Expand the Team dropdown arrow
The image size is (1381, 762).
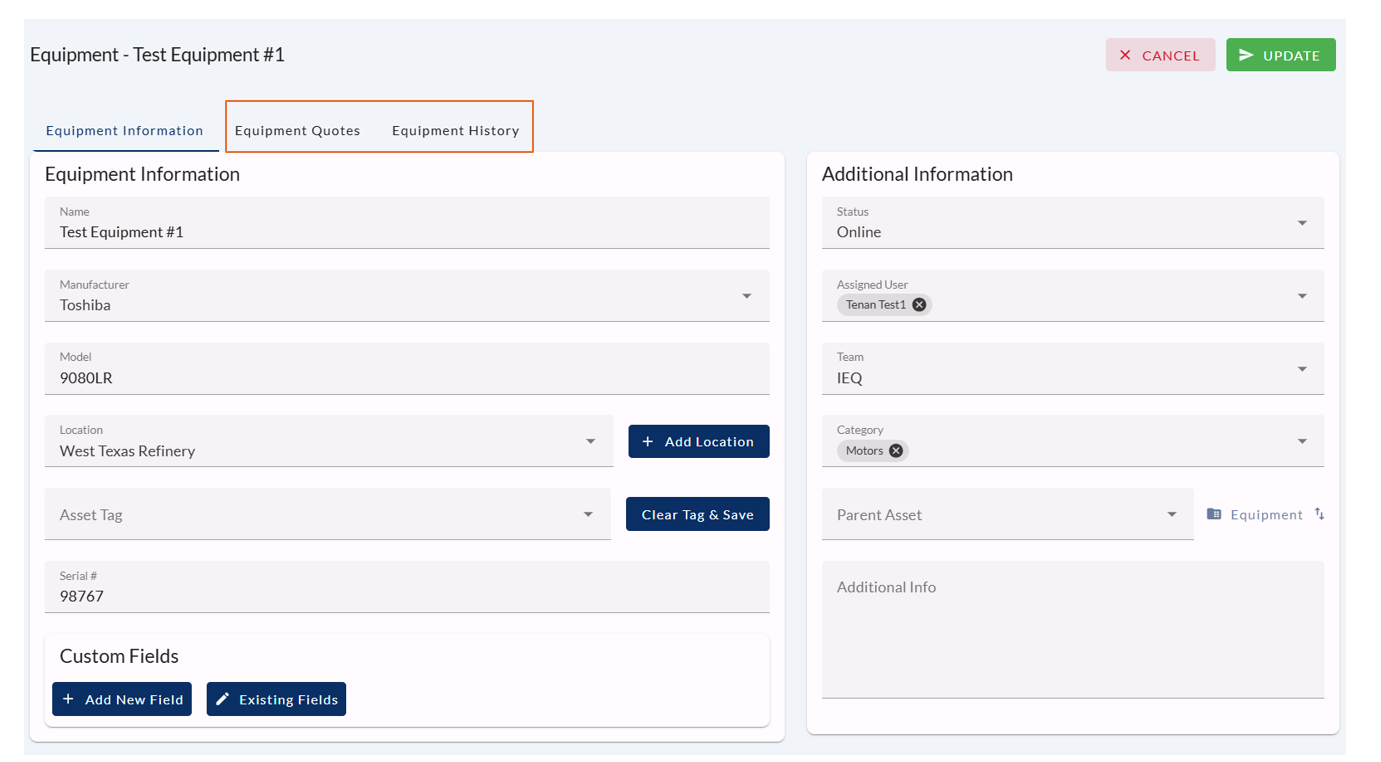pyautogui.click(x=1301, y=369)
